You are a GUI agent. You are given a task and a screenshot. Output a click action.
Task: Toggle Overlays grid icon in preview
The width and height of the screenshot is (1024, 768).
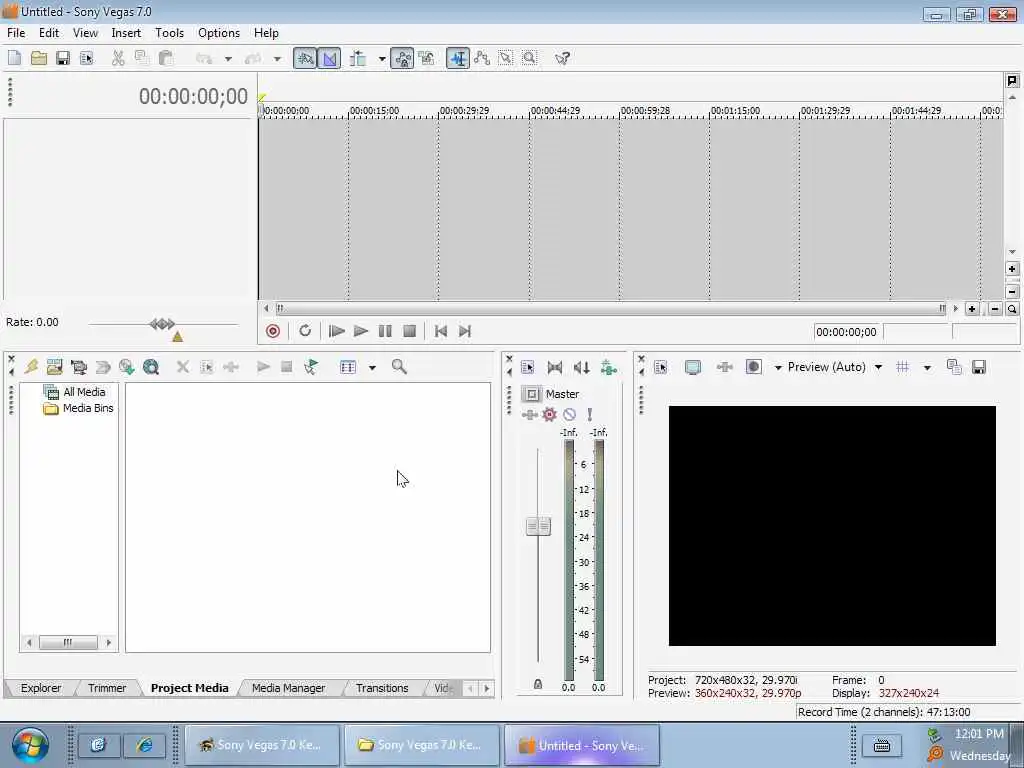(903, 367)
